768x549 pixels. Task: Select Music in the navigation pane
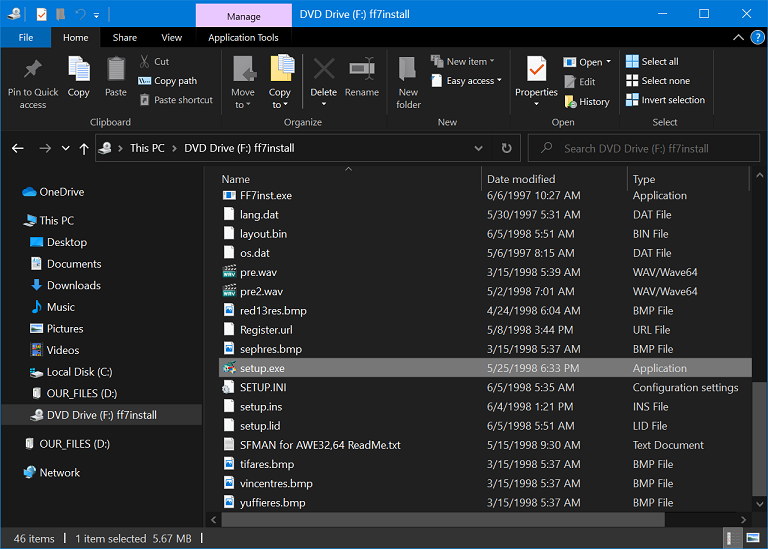(x=52, y=307)
